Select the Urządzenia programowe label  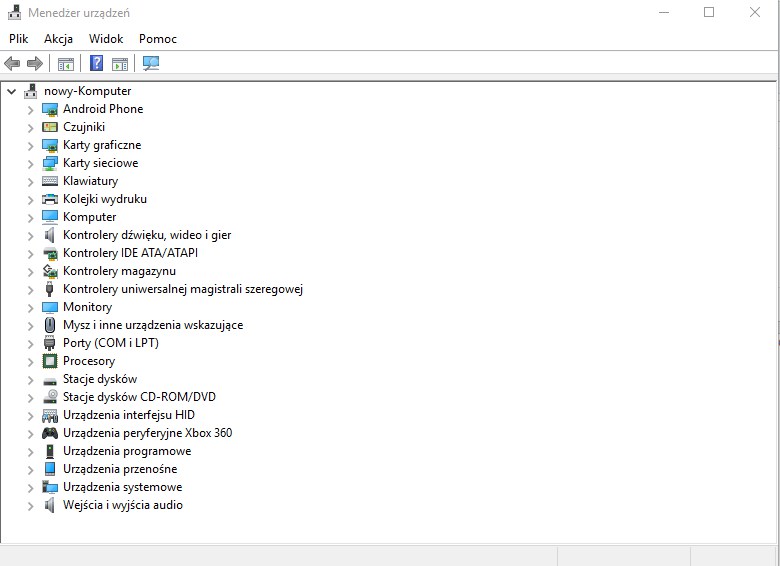127,451
